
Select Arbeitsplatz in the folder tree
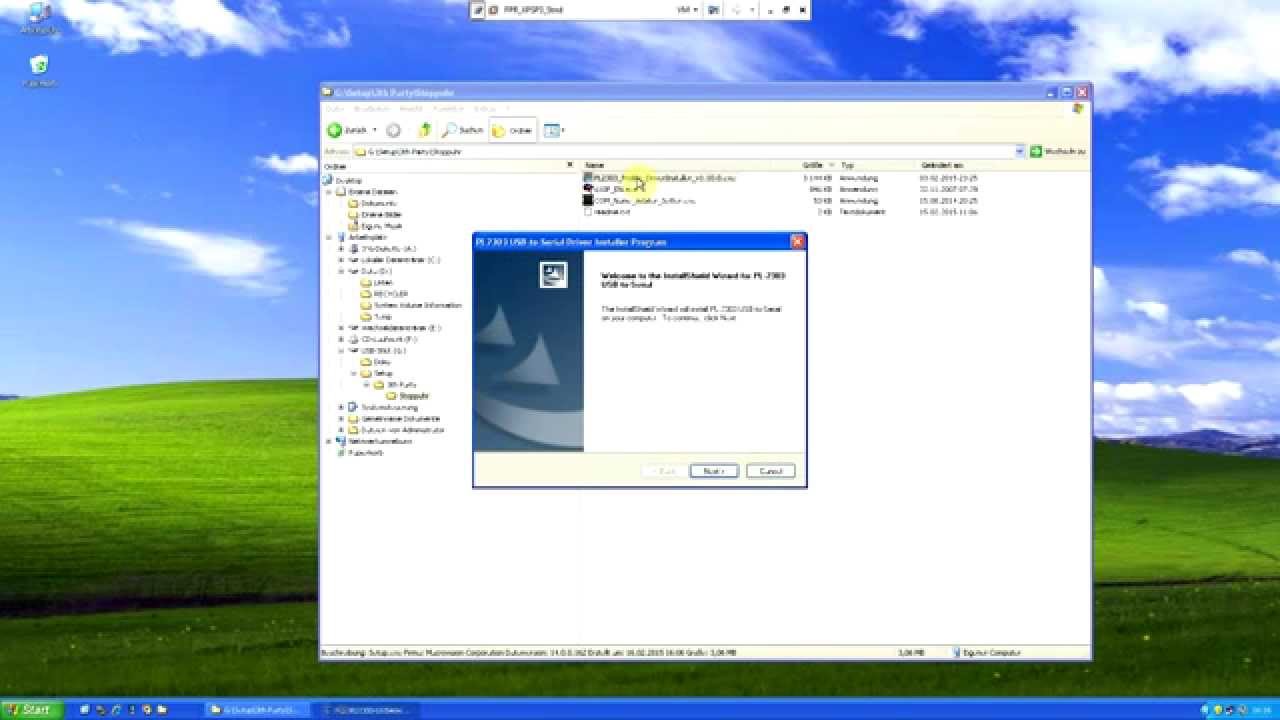366,237
